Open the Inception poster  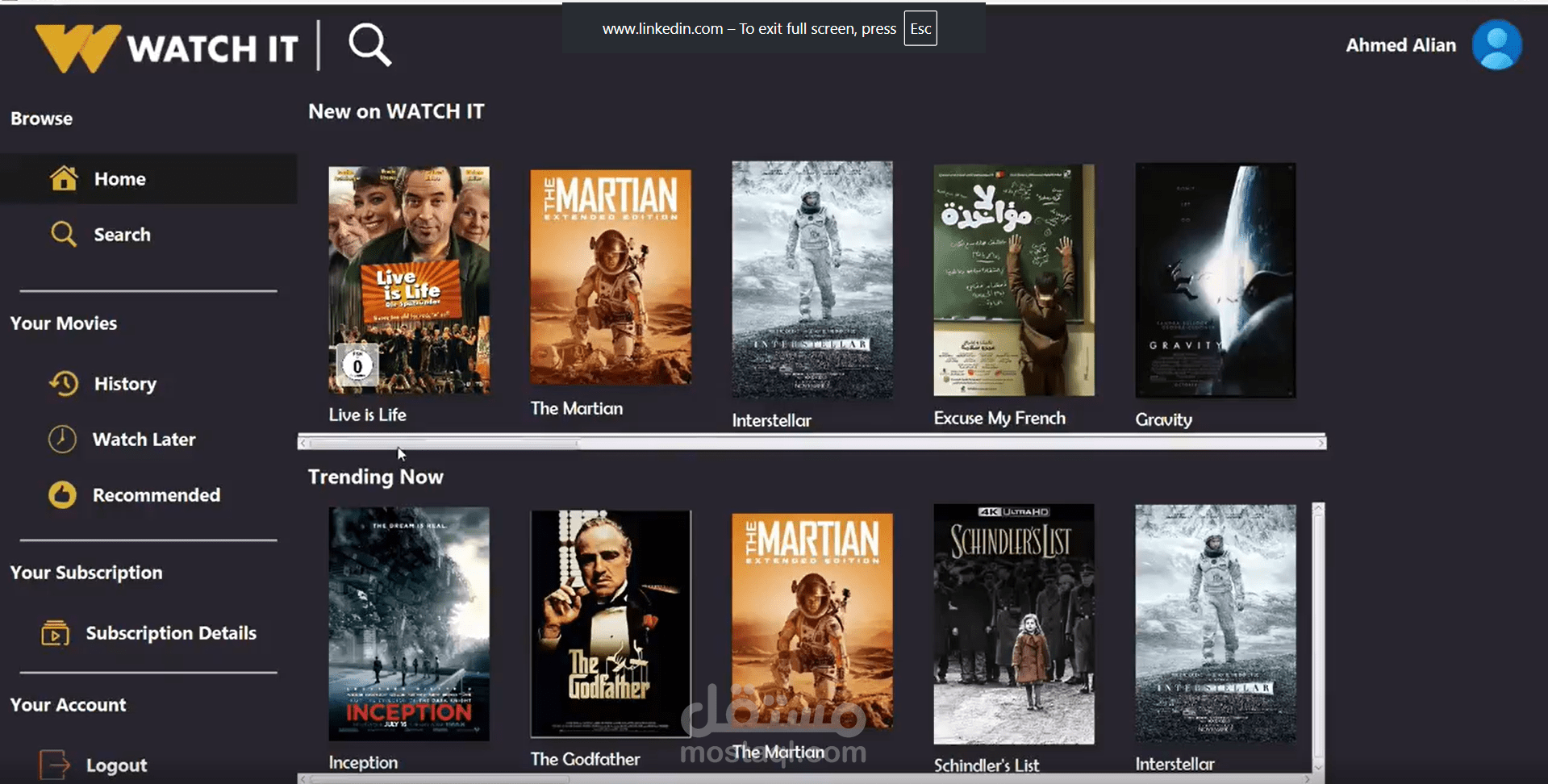point(409,623)
